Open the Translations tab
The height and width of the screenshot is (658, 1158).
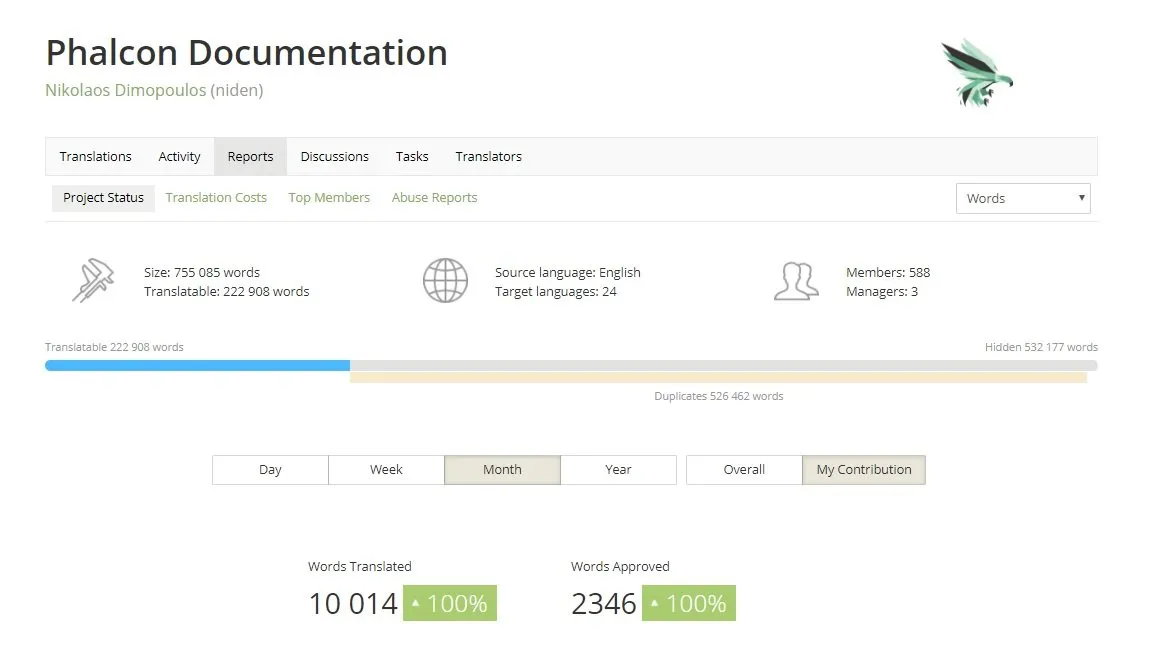point(95,157)
